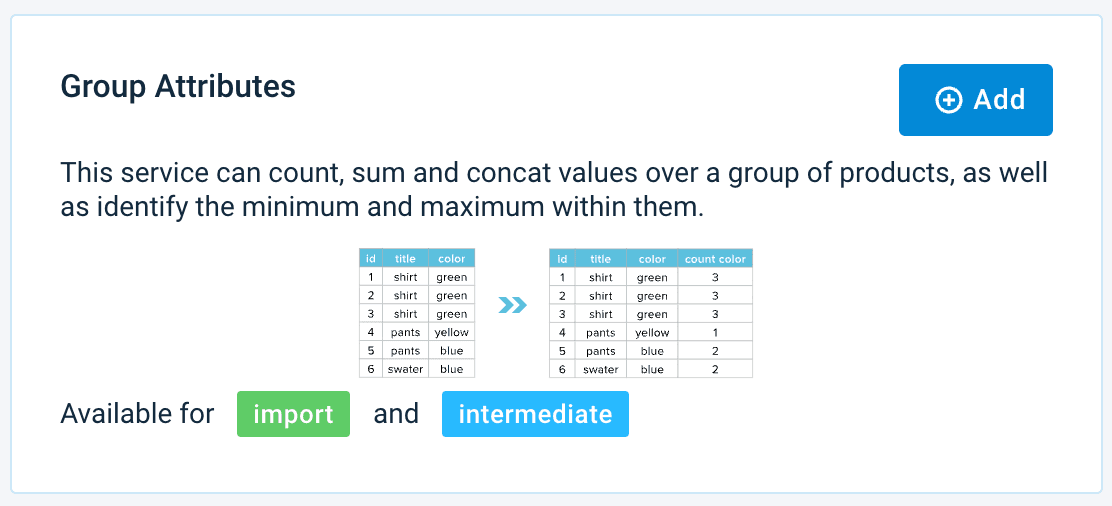Screen dimensions: 1112x506
Task: Click the "yellow" cell in the right table
Action: coord(652,332)
